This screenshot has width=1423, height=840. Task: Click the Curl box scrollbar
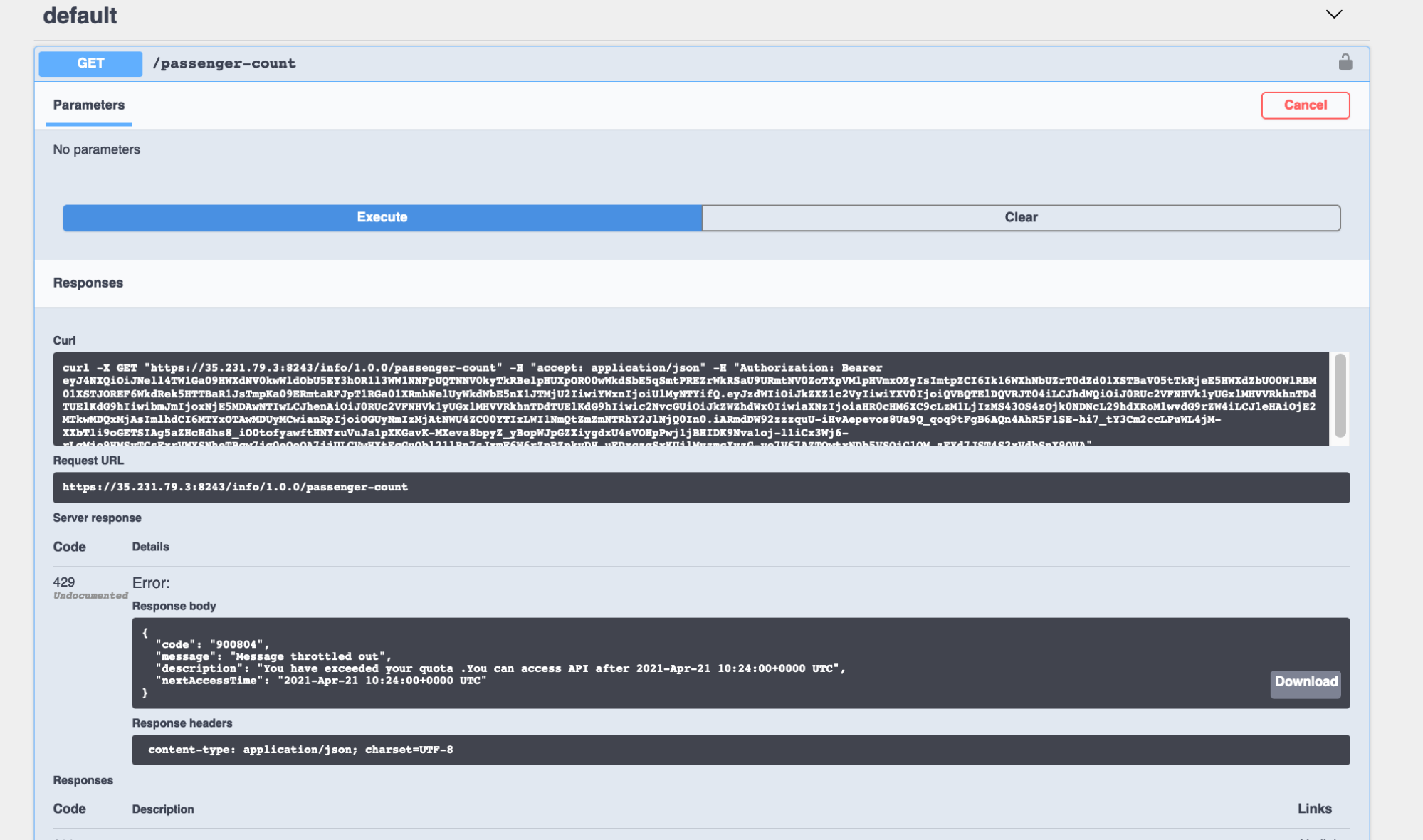[1340, 396]
